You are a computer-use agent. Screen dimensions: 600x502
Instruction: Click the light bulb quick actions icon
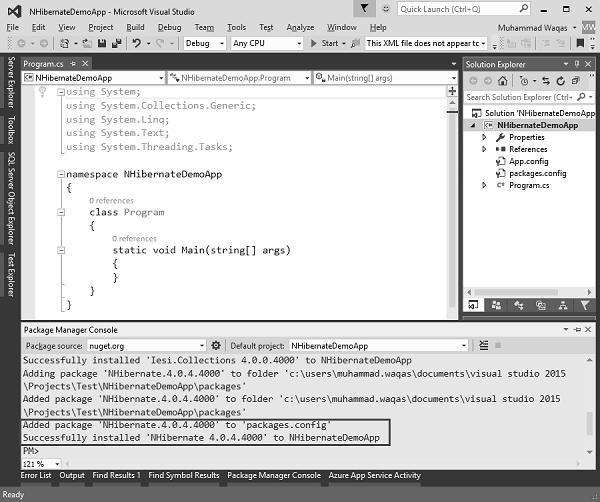tap(42, 92)
